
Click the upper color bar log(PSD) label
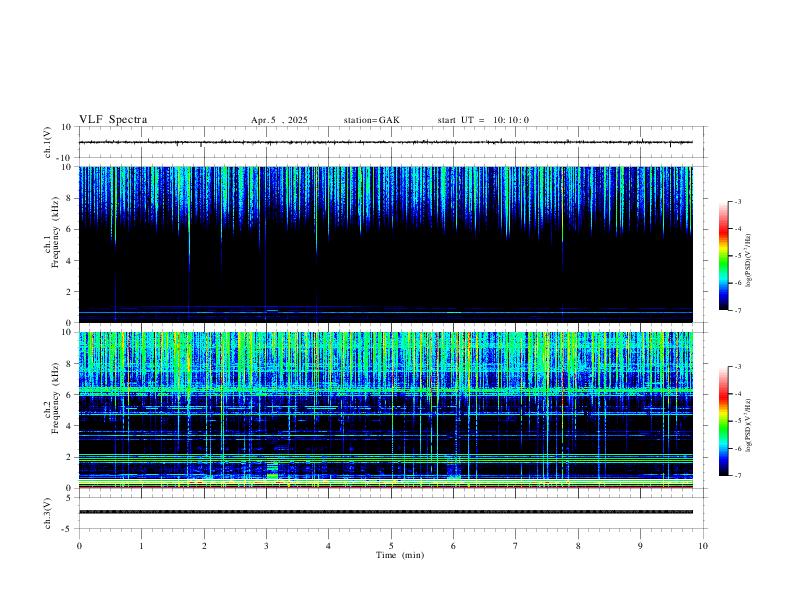(748, 261)
